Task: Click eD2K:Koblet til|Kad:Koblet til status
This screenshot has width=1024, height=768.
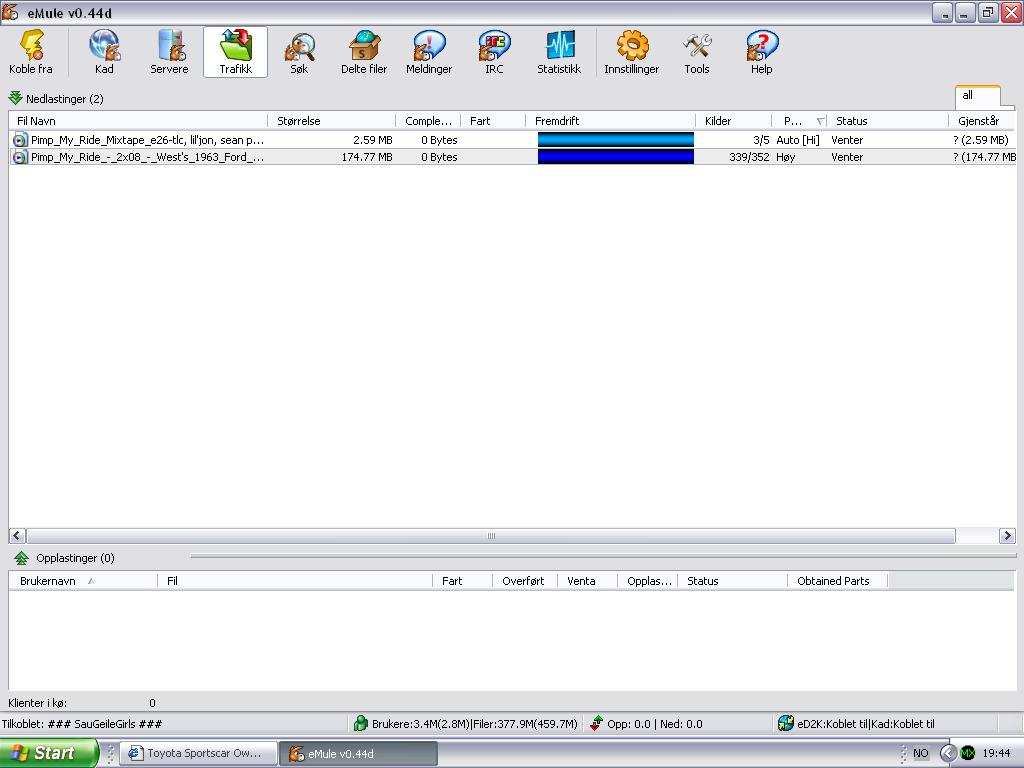Action: click(x=866, y=724)
